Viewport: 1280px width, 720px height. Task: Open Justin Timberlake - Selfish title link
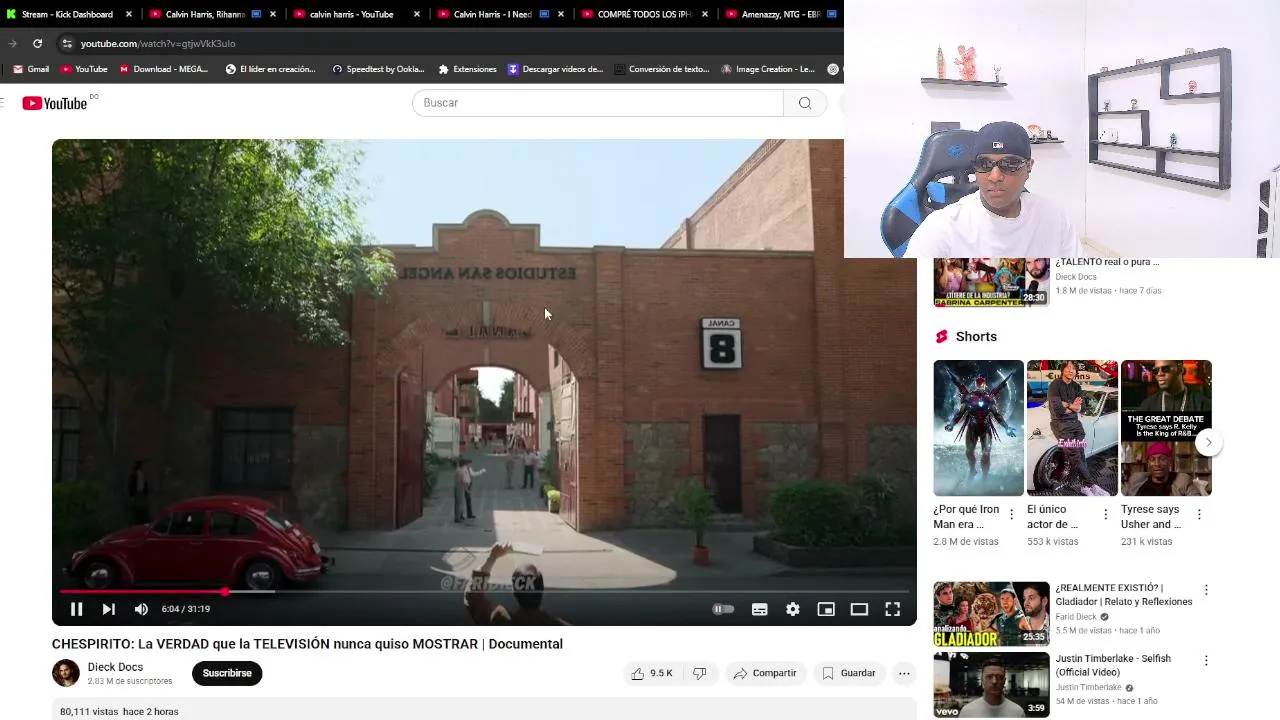tap(1113, 665)
